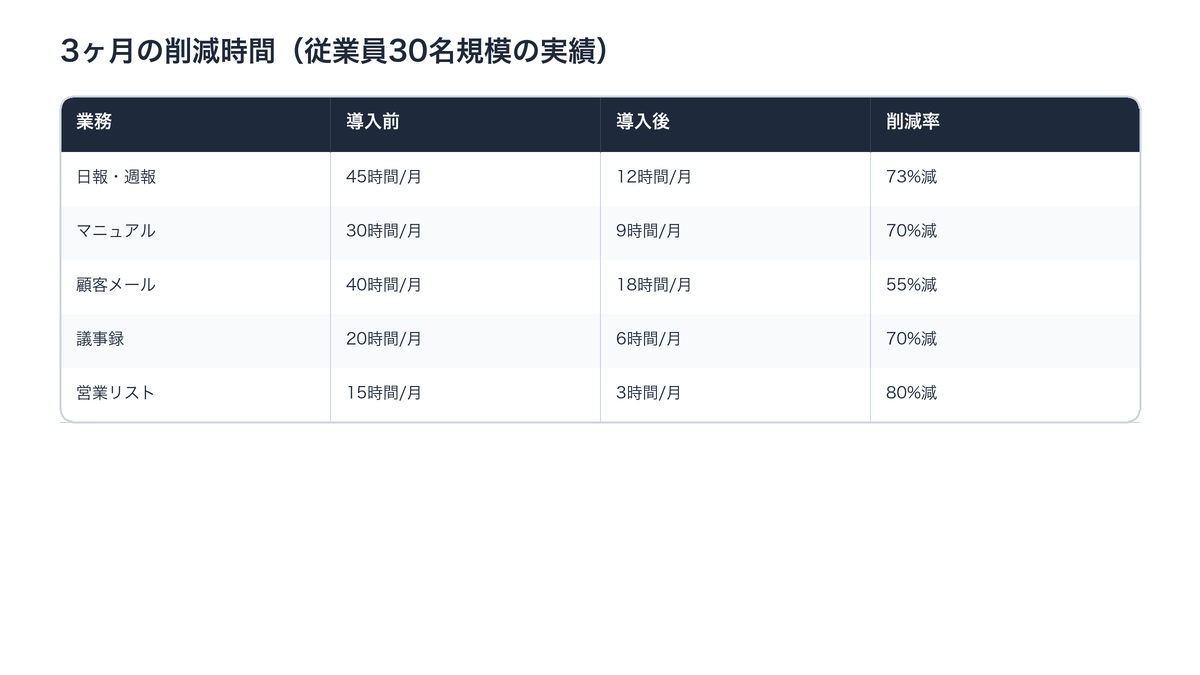Click the 9時間/月 cell for マニュアル

coord(646,232)
